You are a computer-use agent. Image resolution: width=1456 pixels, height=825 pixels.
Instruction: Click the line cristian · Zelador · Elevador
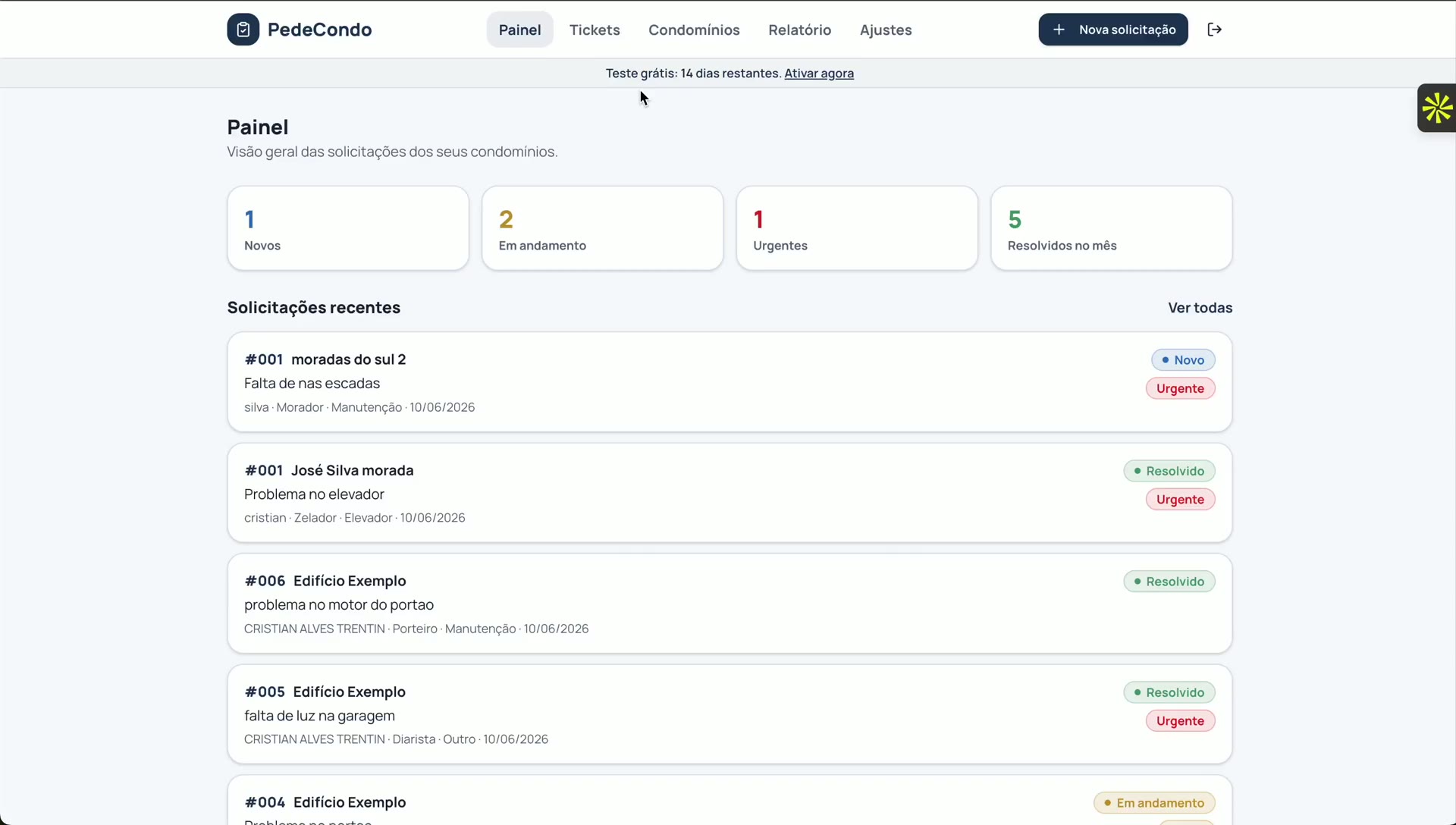tap(355, 518)
